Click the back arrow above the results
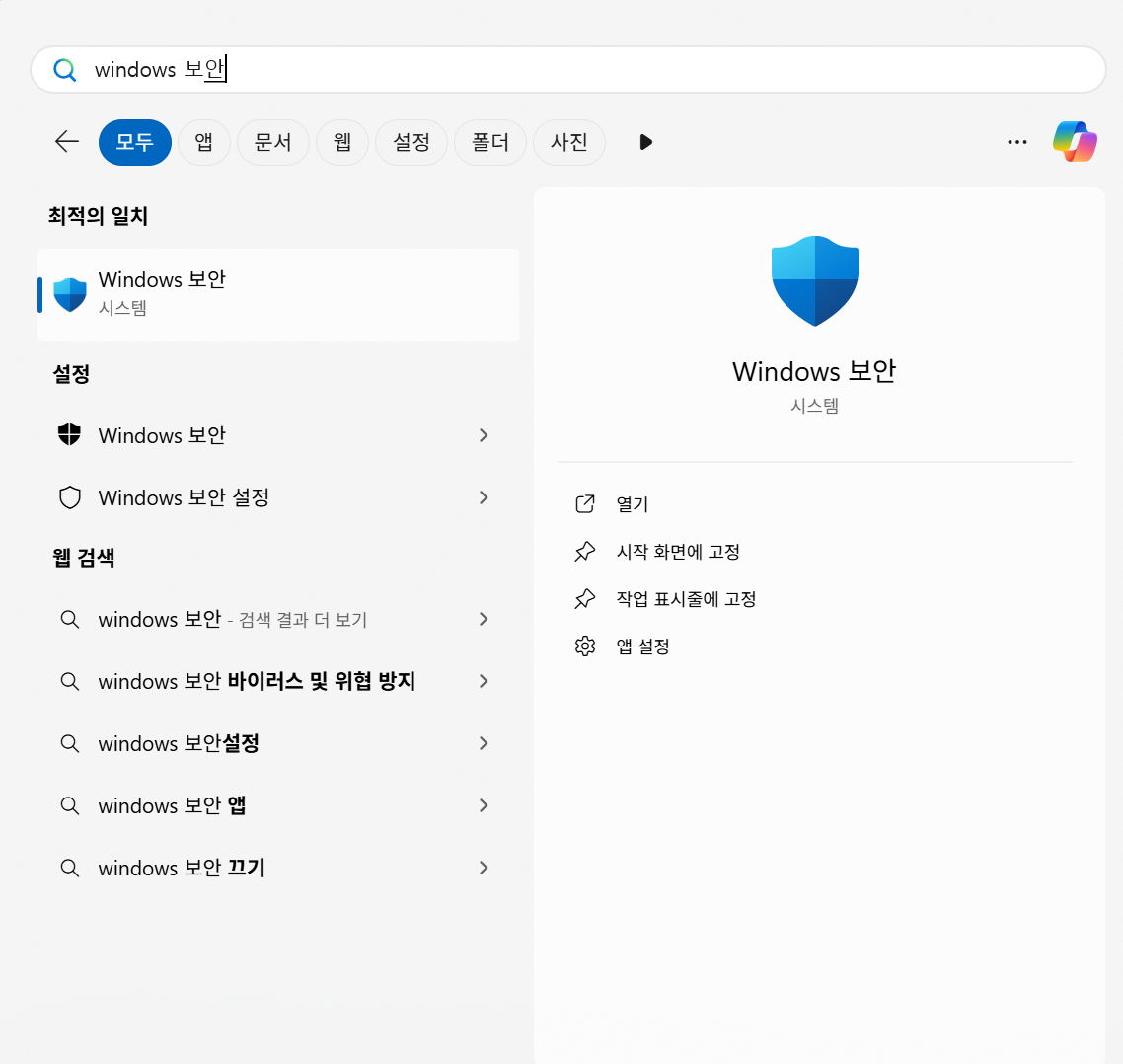1123x1064 pixels. point(65,142)
